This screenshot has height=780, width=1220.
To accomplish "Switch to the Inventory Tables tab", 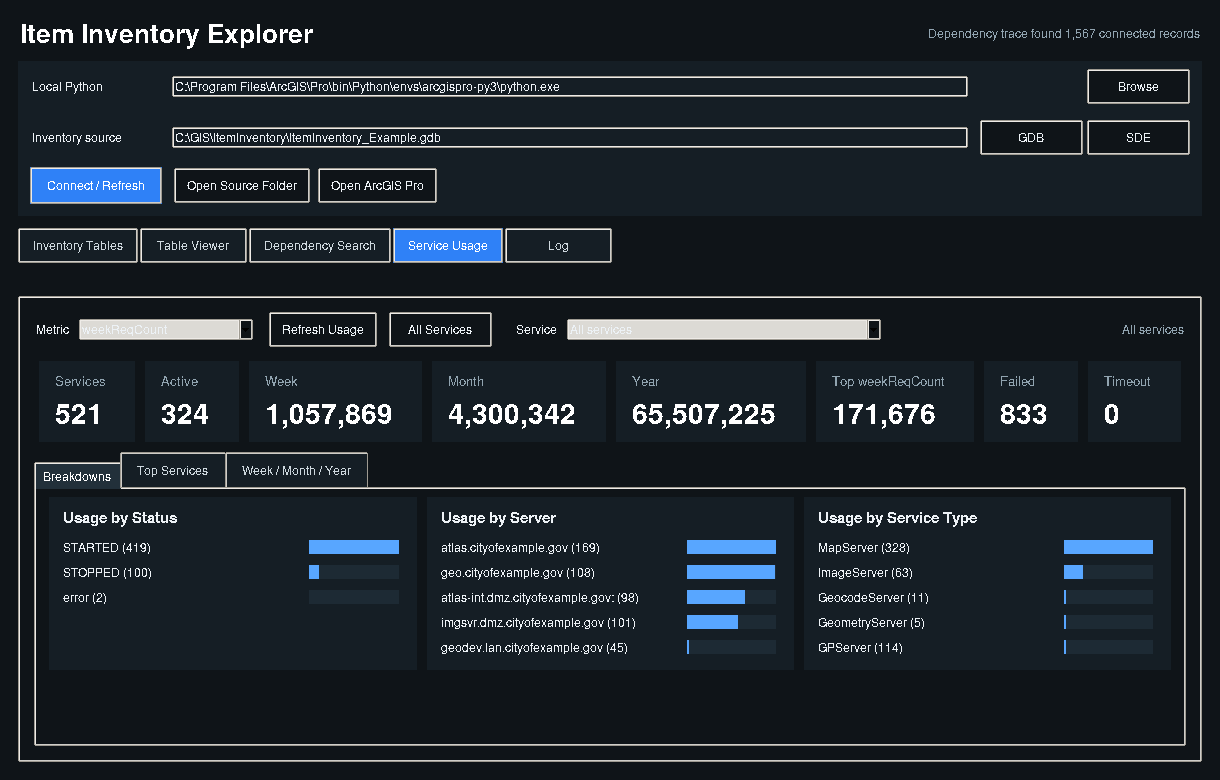I will pyautogui.click(x=78, y=246).
